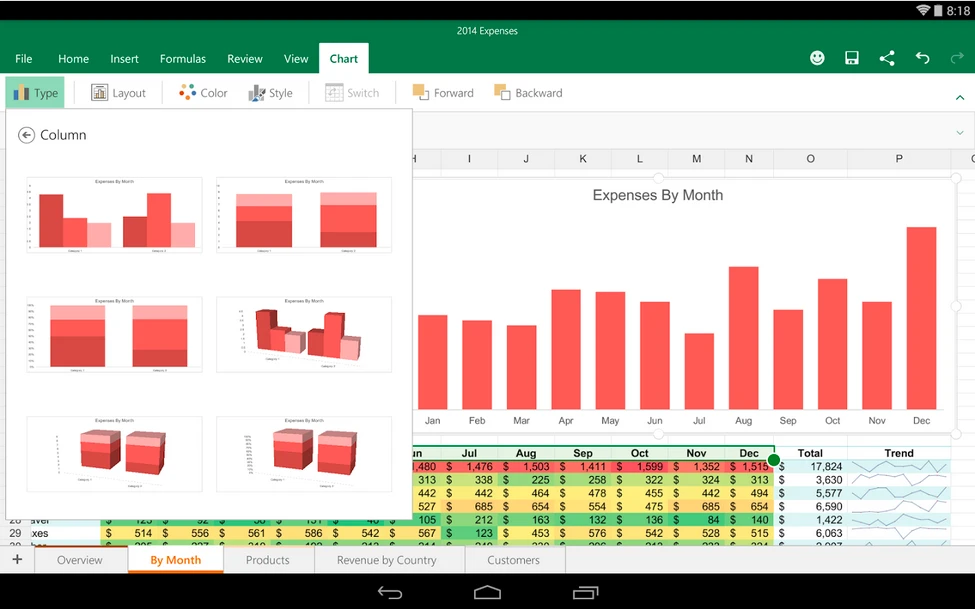Viewport: 975px width, 609px height.
Task: Toggle the chart Type panel button
Action: [35, 93]
